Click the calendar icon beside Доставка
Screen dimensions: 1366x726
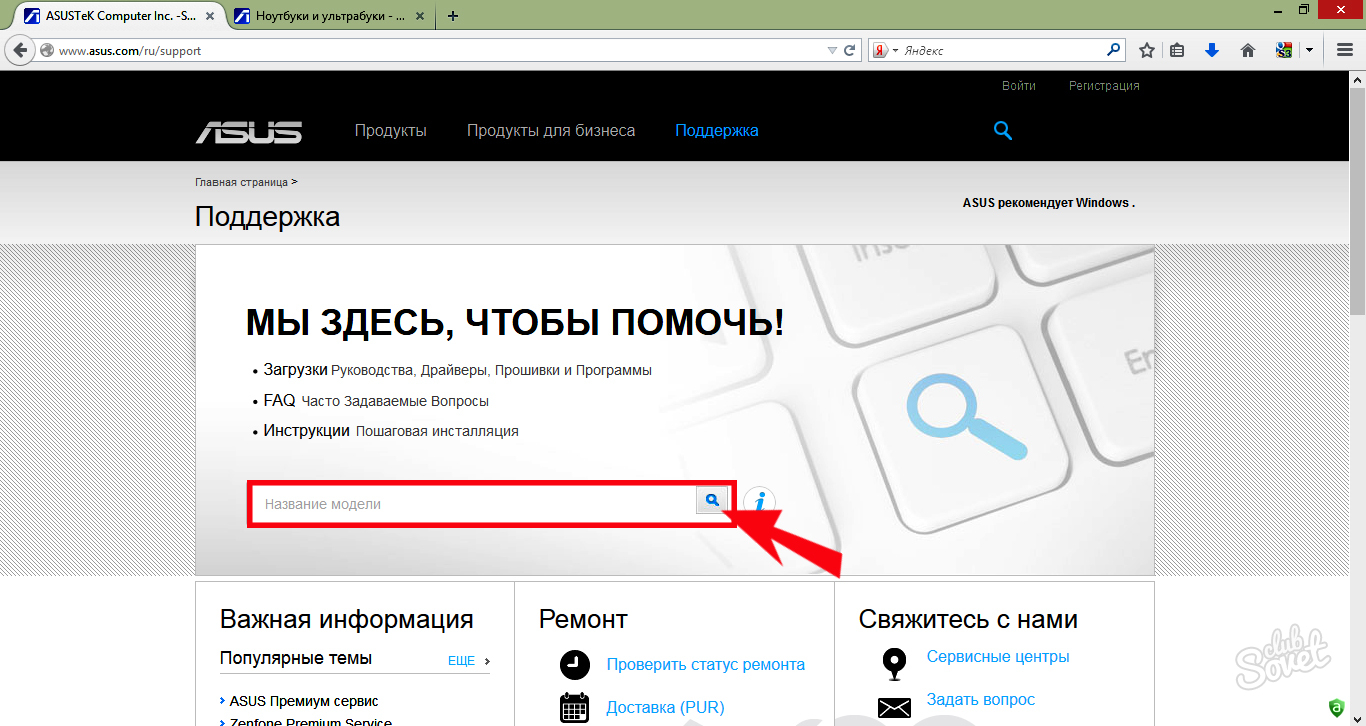[575, 708]
